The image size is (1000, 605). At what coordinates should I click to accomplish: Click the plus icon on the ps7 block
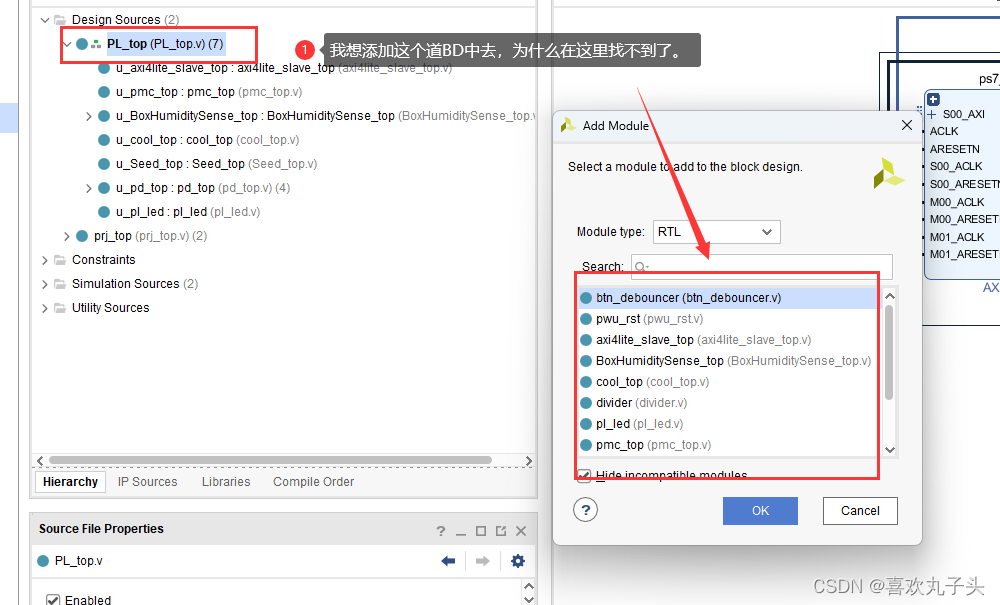tap(932, 99)
